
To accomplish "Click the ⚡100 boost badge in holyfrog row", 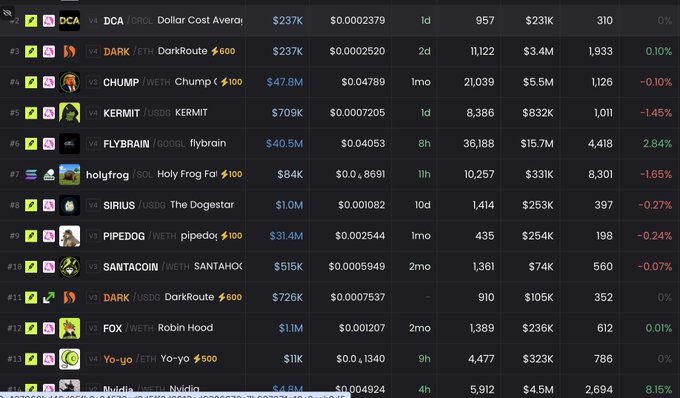I will point(232,174).
